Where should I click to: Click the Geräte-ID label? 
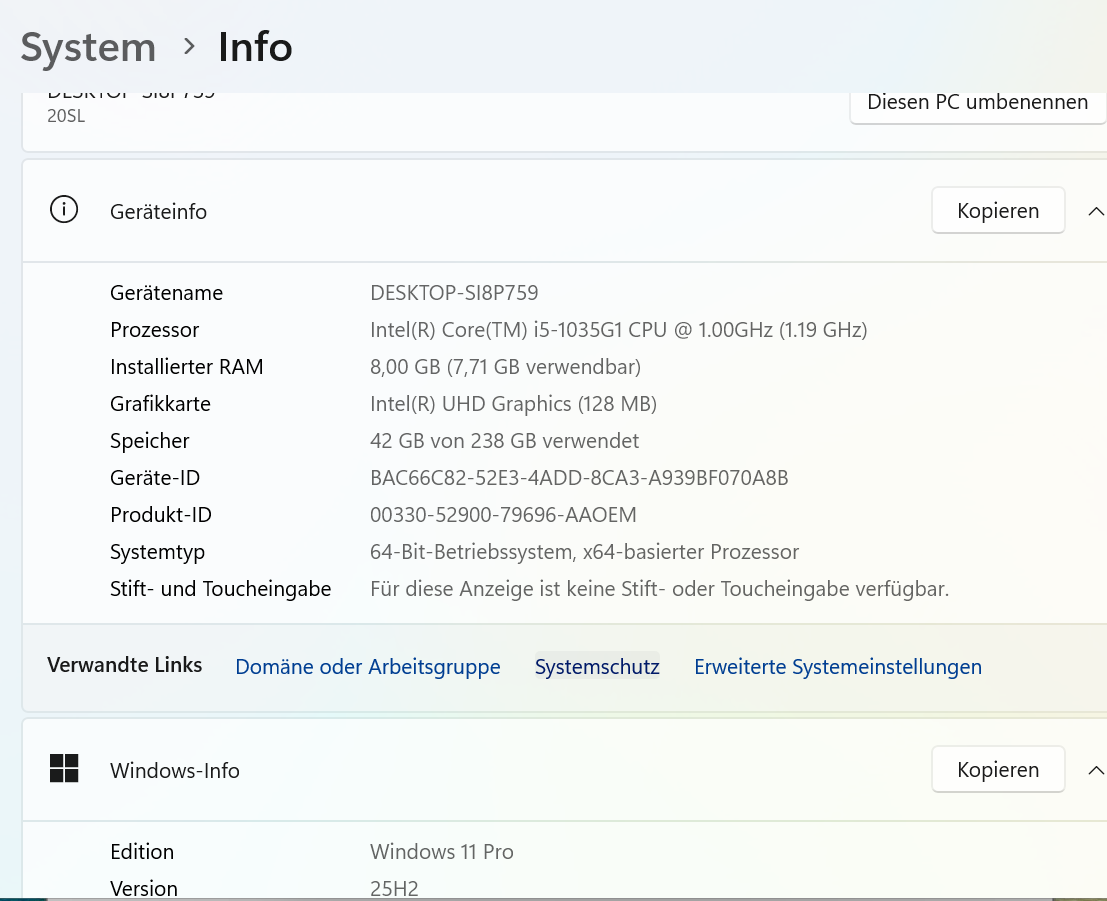coord(155,478)
